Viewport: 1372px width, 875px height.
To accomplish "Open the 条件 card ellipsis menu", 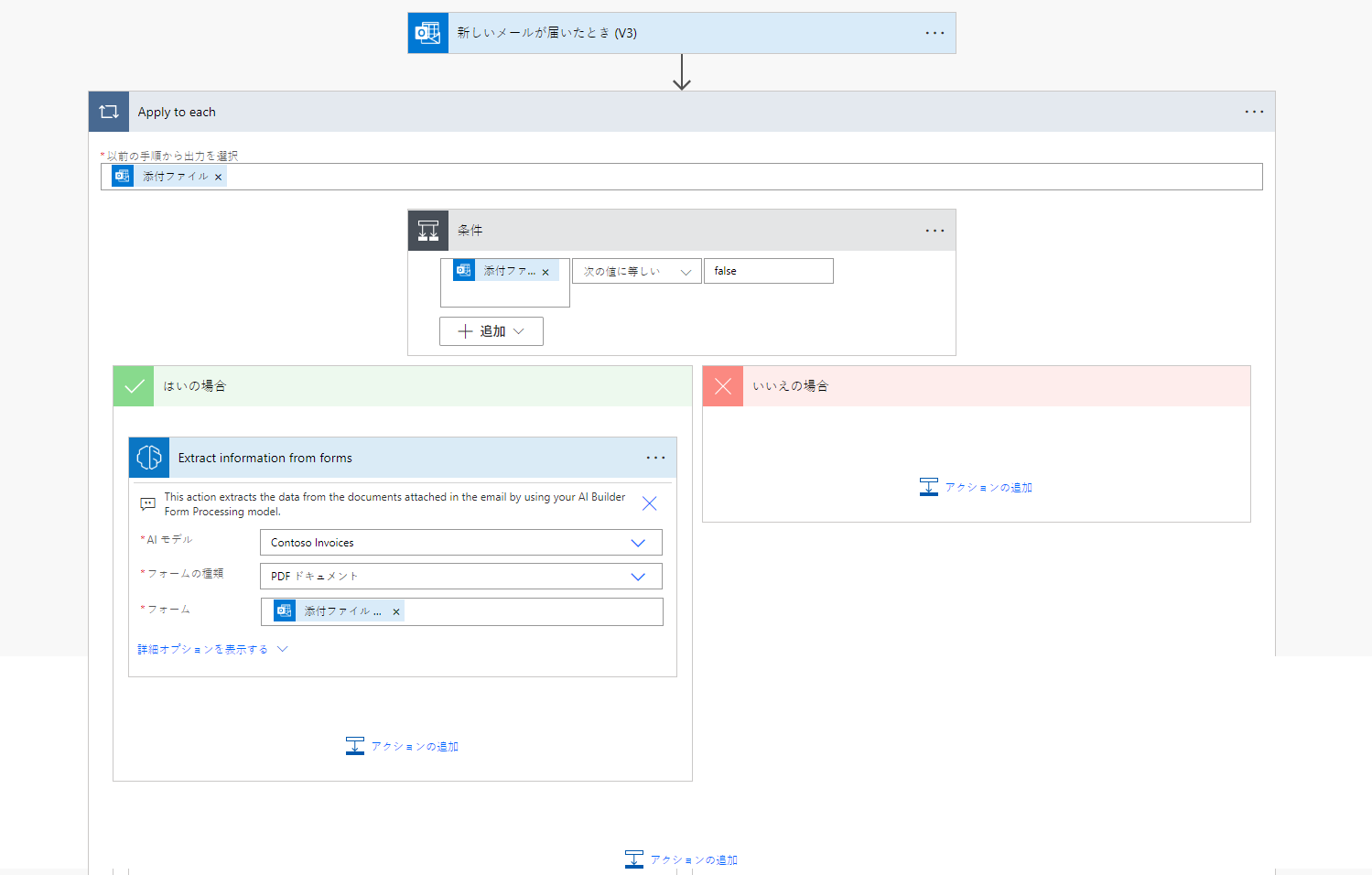I will pyautogui.click(x=934, y=231).
